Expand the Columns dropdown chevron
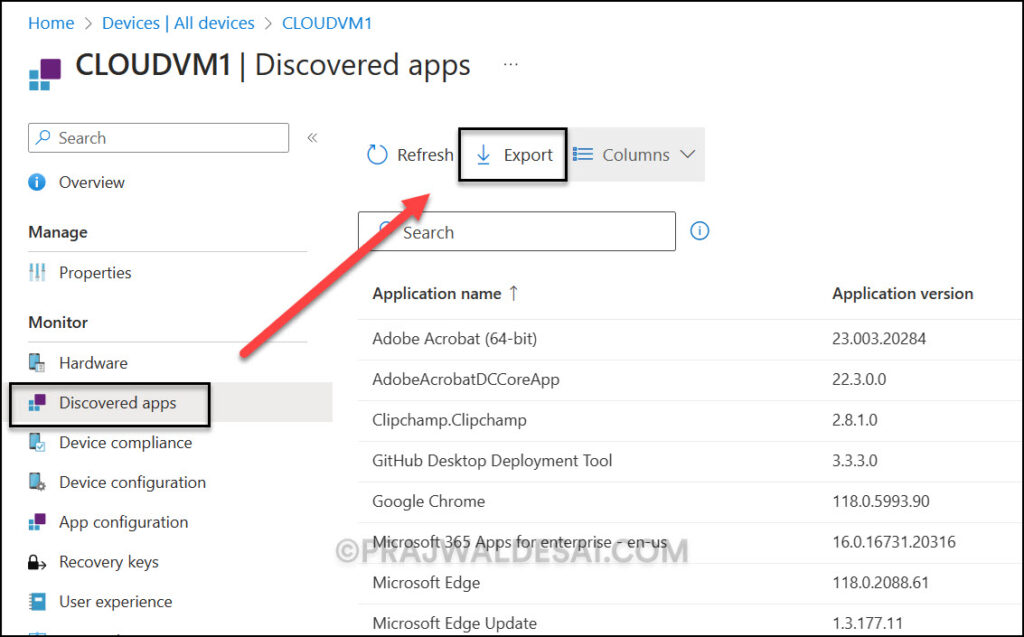Screen dimensions: 1024x637 tap(687, 154)
